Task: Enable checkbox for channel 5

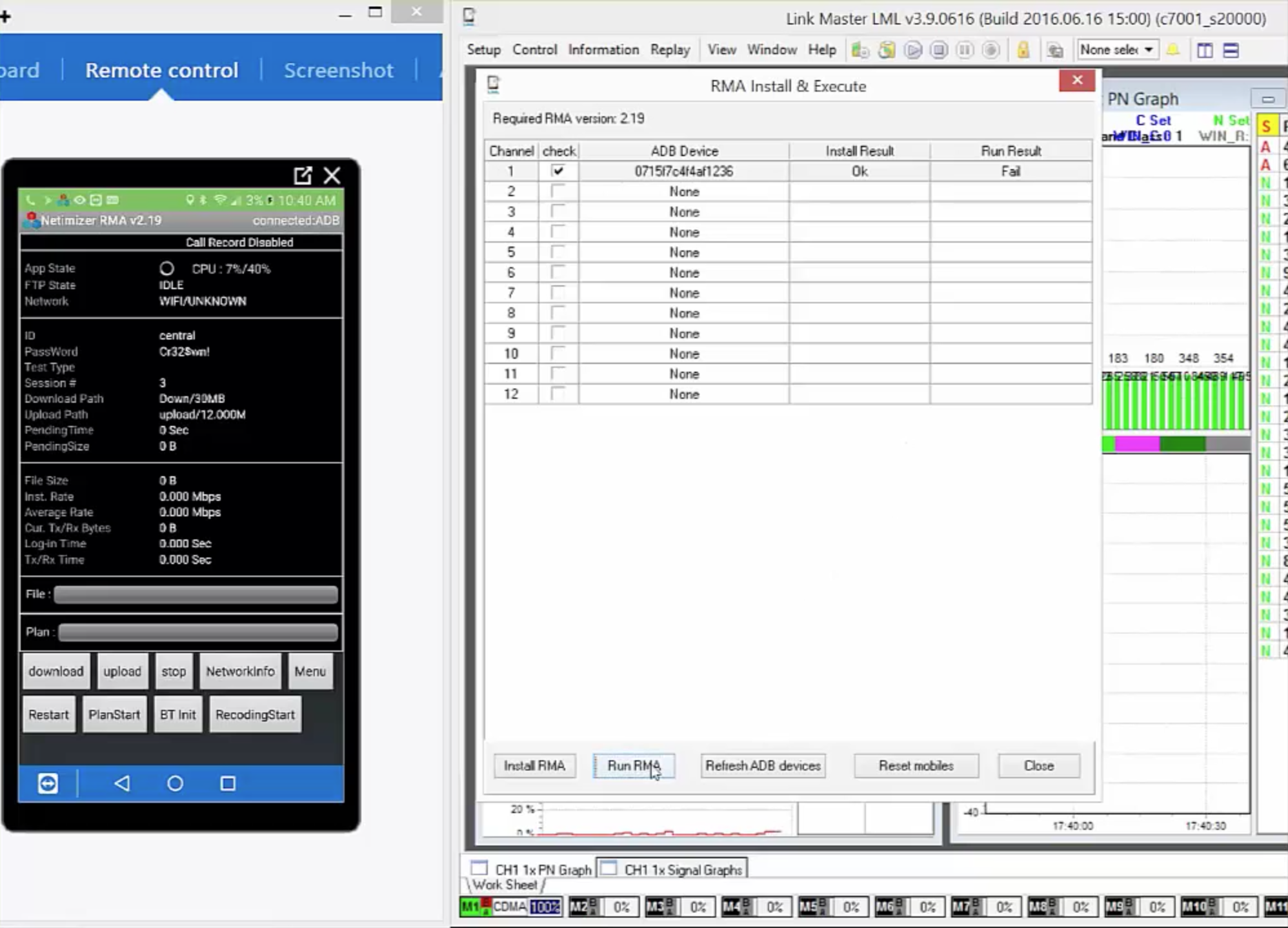Action: click(x=558, y=252)
